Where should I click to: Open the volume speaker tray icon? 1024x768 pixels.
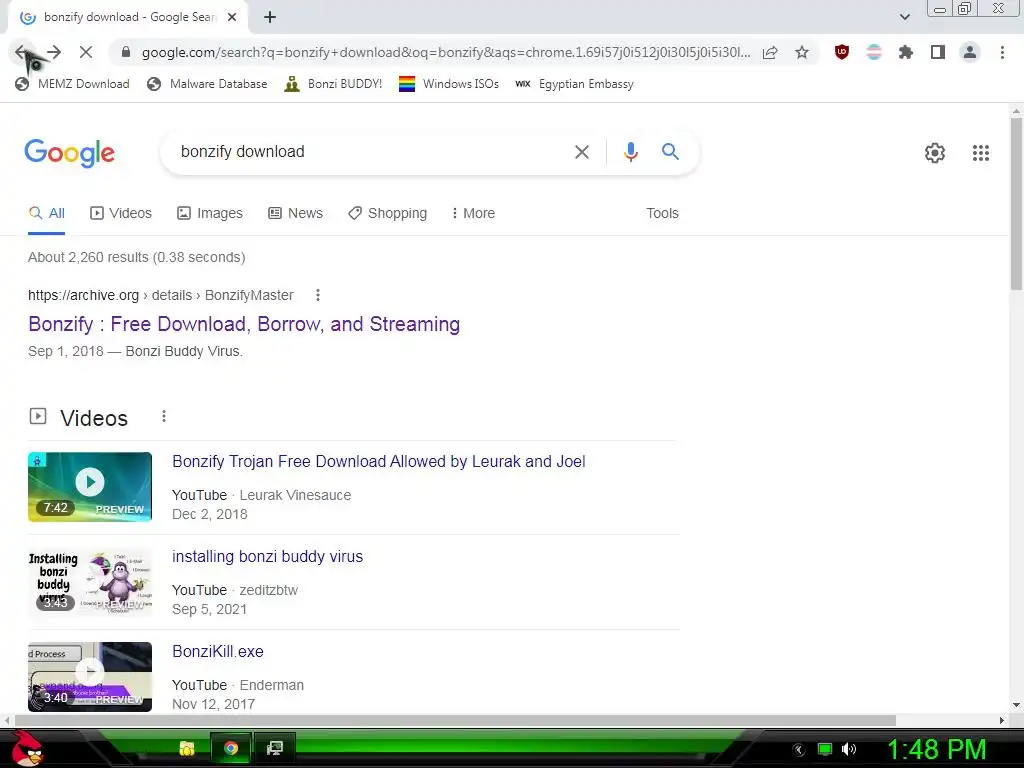(848, 749)
